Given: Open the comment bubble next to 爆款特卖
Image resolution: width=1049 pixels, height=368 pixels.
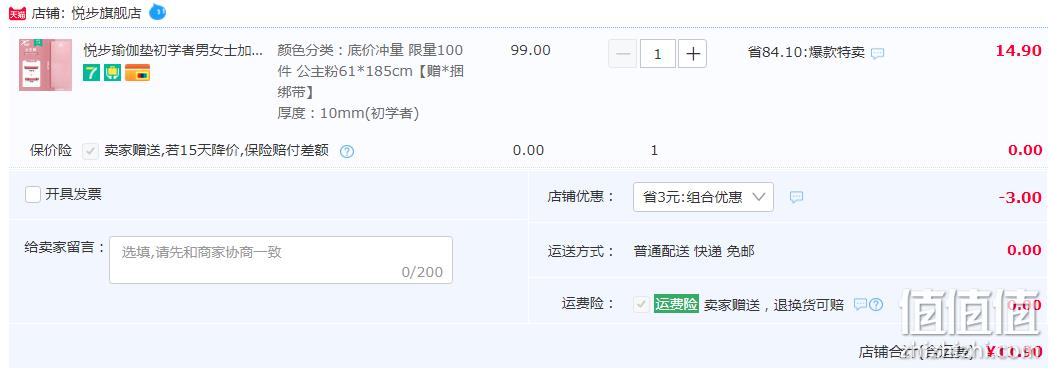Looking at the screenshot, I should click(x=877, y=53).
